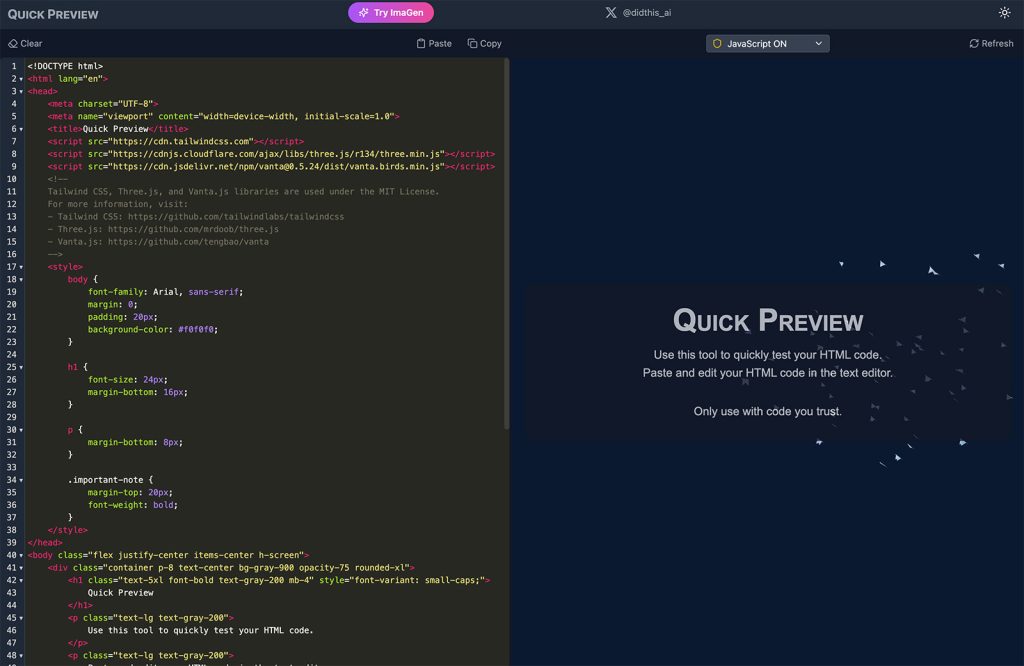Image resolution: width=1024 pixels, height=666 pixels.
Task: Fold the body element on line 40
Action: pyautogui.click(x=21, y=556)
